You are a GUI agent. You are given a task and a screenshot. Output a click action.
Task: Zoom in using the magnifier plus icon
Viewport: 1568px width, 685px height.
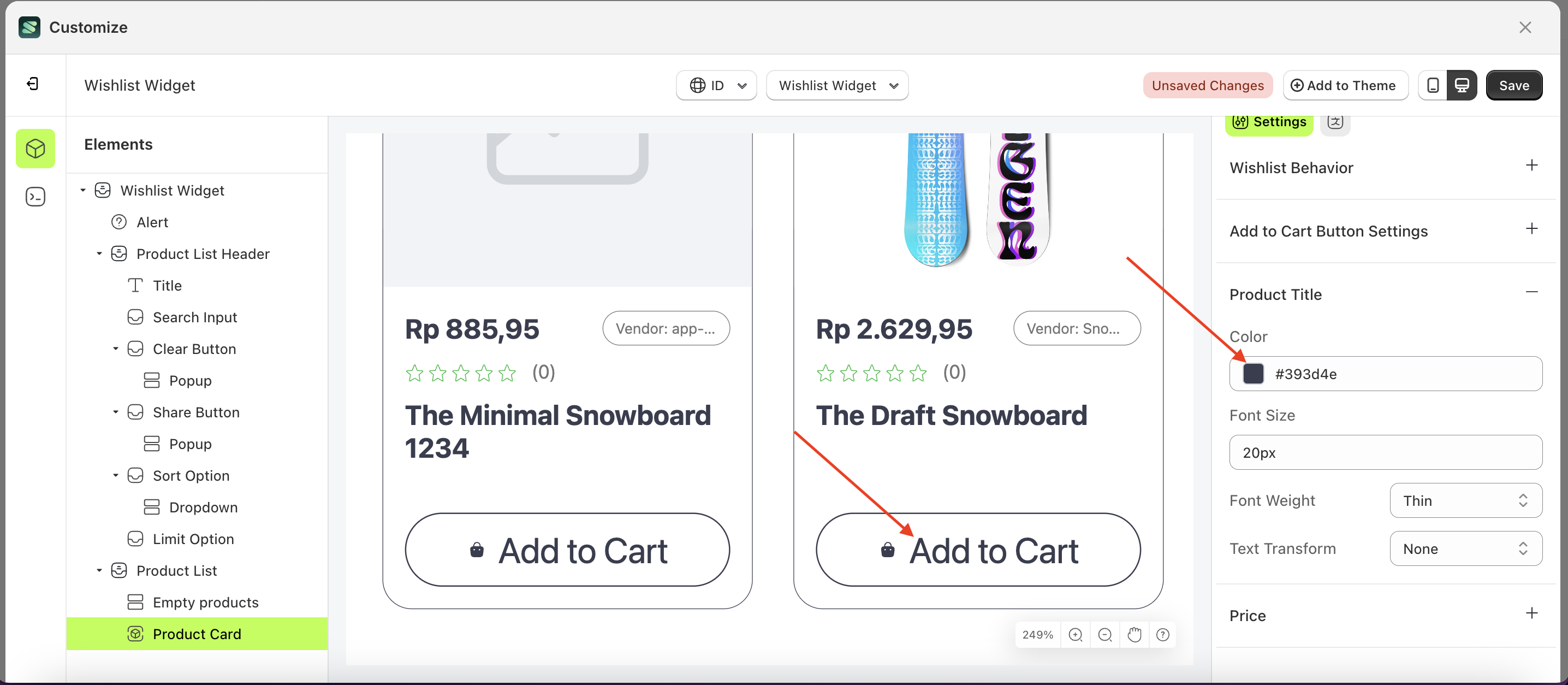coord(1076,634)
